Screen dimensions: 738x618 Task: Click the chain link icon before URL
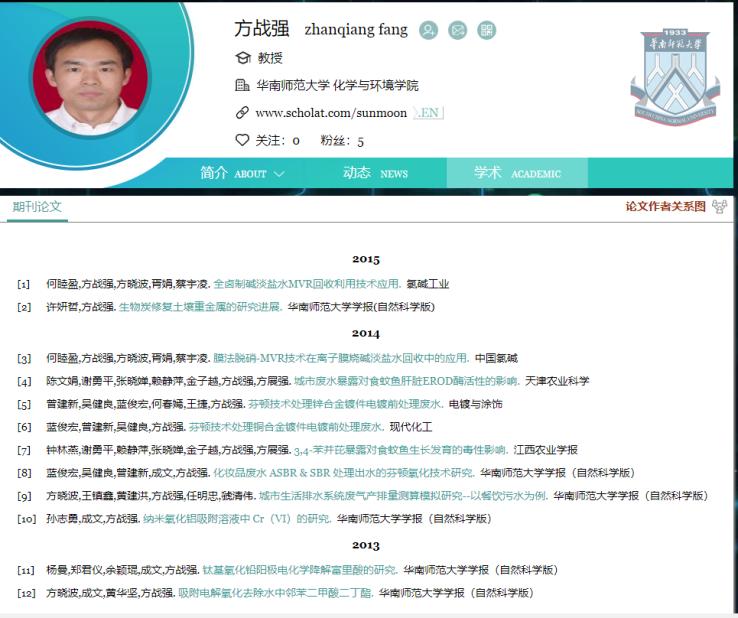click(241, 113)
